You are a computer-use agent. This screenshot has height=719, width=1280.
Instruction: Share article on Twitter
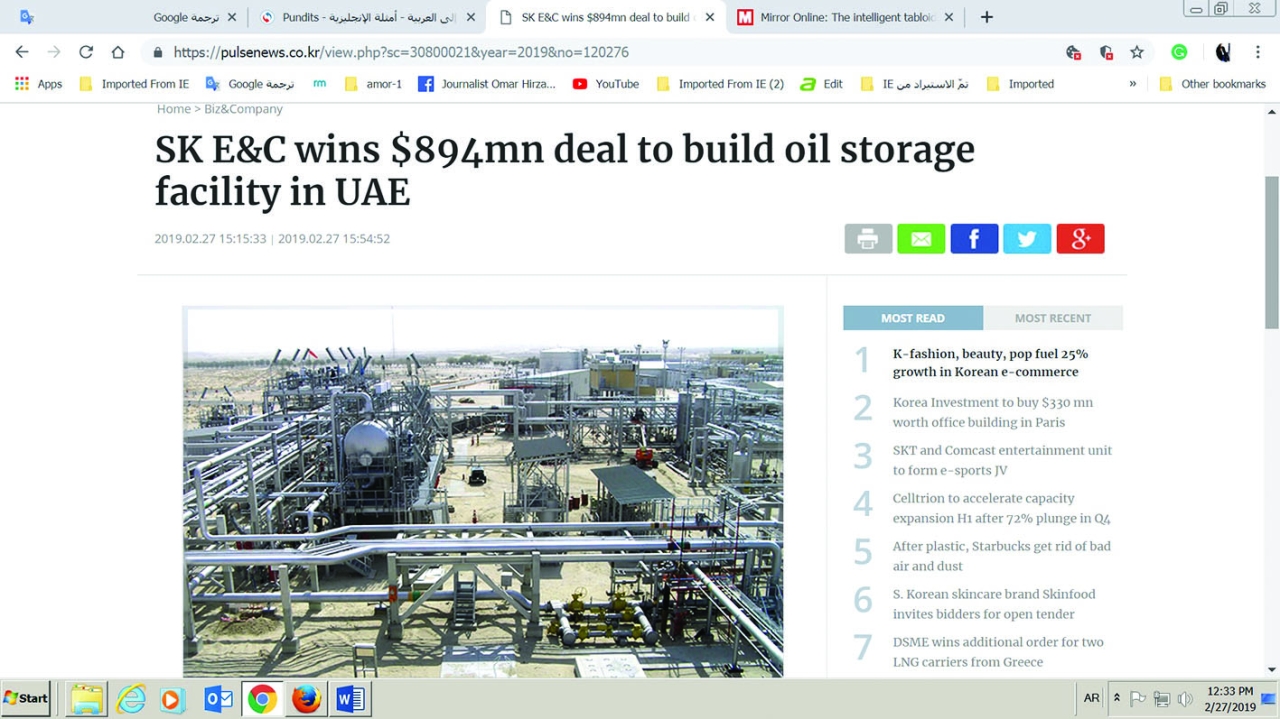tap(1027, 239)
